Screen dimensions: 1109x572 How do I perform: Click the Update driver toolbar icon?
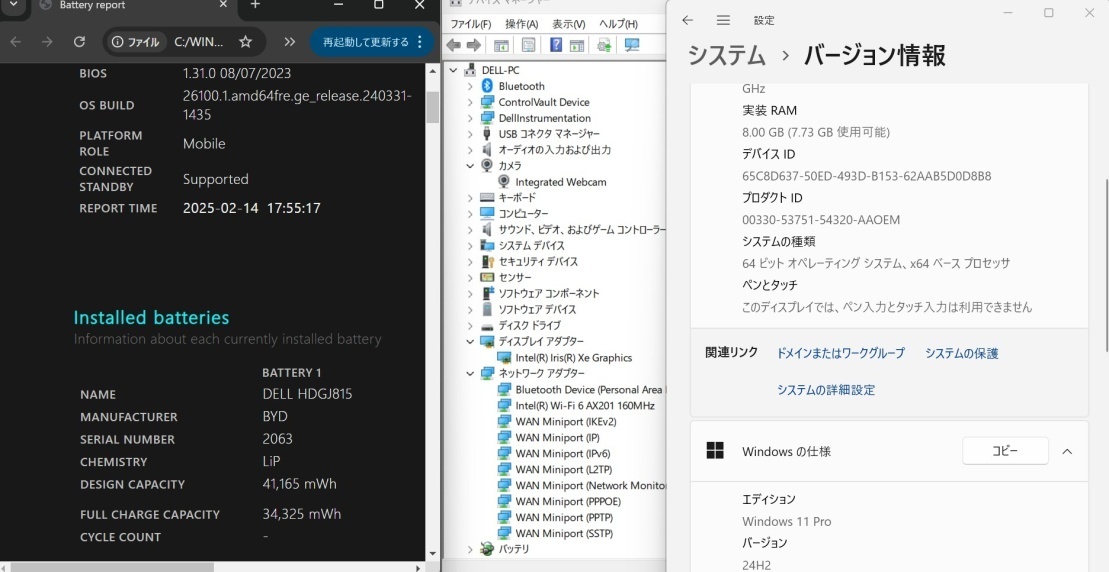[604, 45]
